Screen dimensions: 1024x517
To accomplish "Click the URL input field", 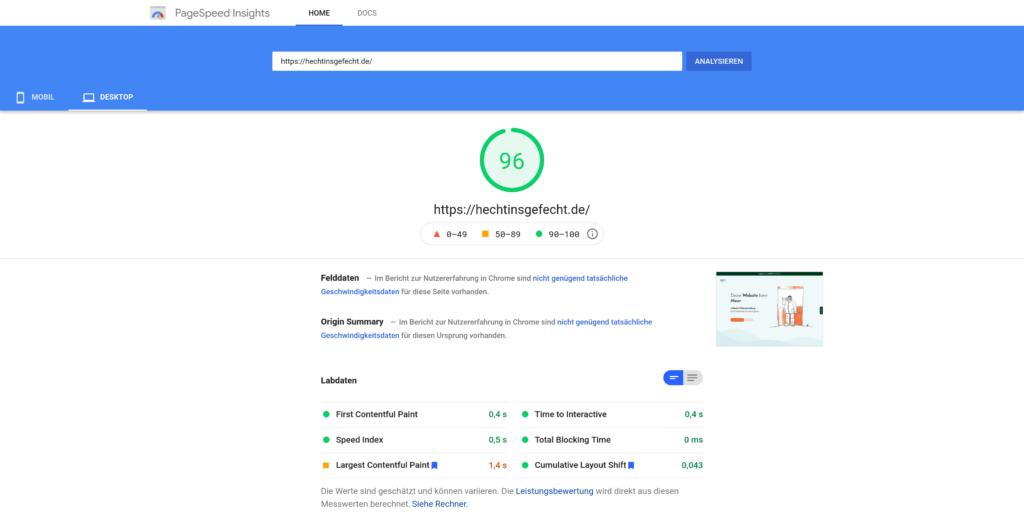I will click(x=477, y=61).
